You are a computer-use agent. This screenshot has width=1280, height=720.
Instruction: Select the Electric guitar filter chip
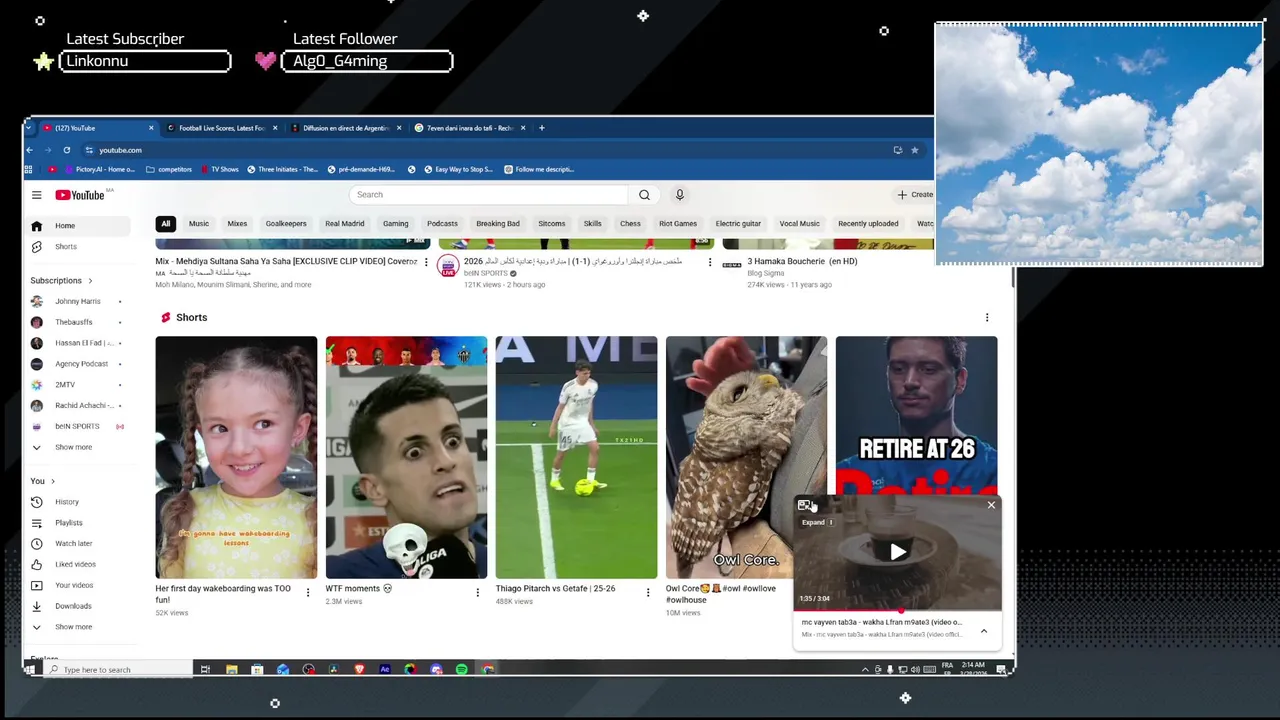pyautogui.click(x=738, y=224)
